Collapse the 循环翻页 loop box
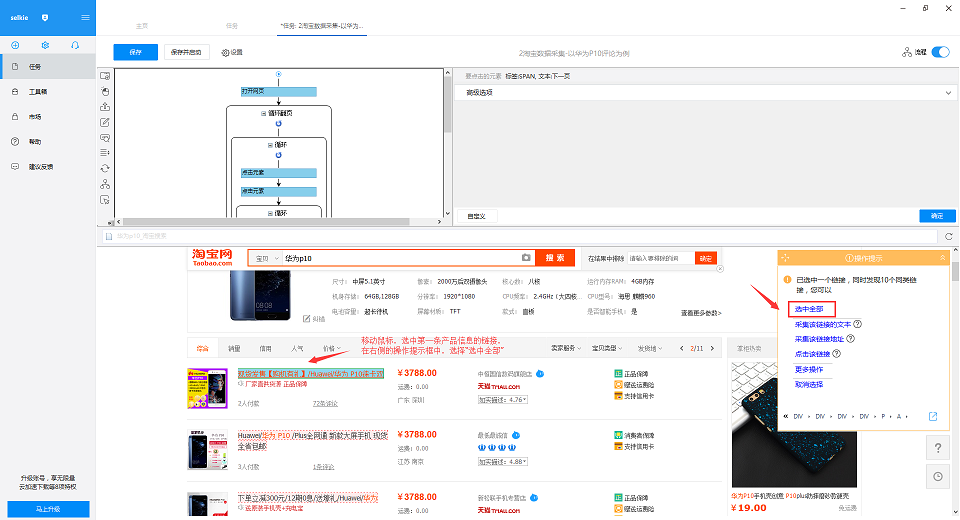Image resolution: width=960 pixels, height=520 pixels. coord(264,113)
